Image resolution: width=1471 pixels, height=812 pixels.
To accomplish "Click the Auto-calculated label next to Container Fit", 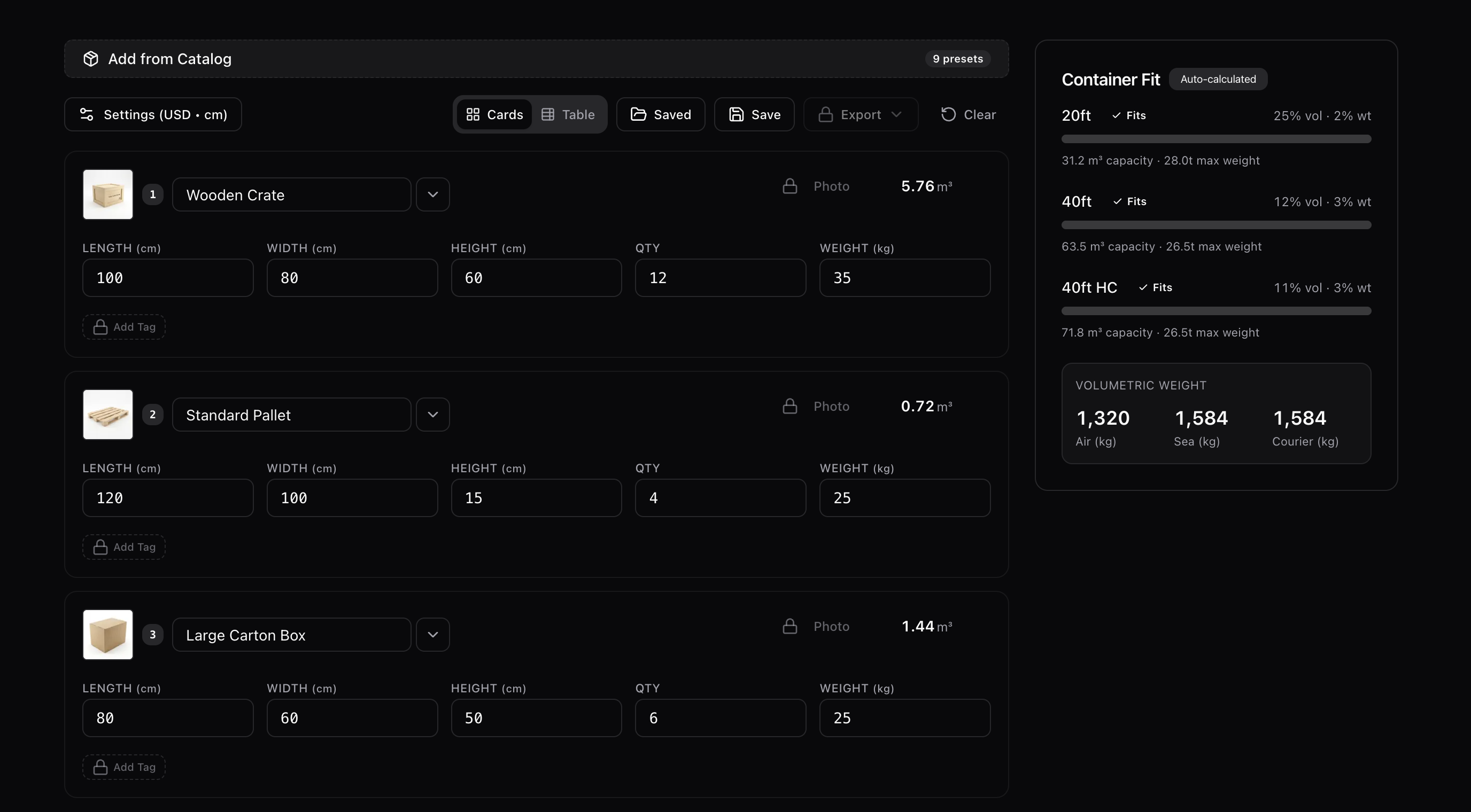I will point(1218,79).
